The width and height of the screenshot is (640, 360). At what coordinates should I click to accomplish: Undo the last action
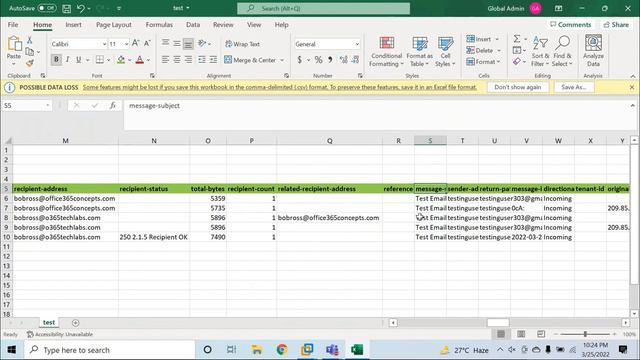point(80,8)
